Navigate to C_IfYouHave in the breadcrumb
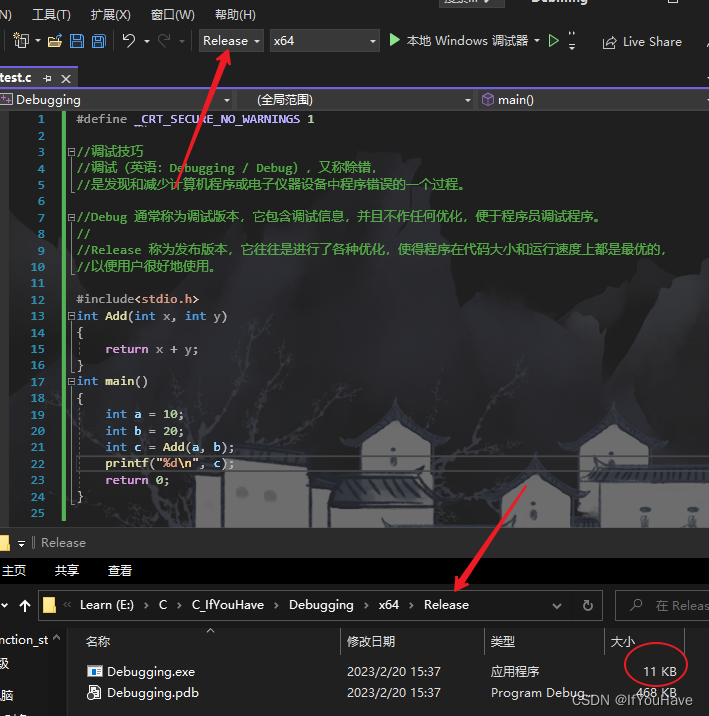Viewport: 709px width, 716px height. [228, 605]
